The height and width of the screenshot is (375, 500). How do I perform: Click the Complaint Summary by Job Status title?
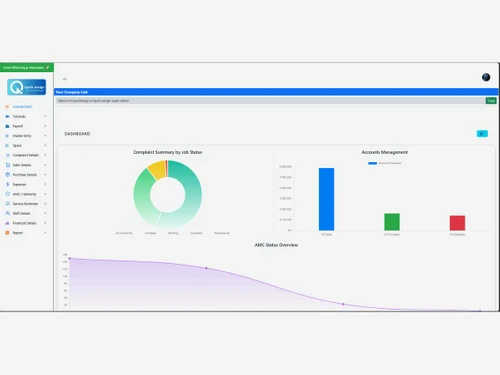pos(168,152)
